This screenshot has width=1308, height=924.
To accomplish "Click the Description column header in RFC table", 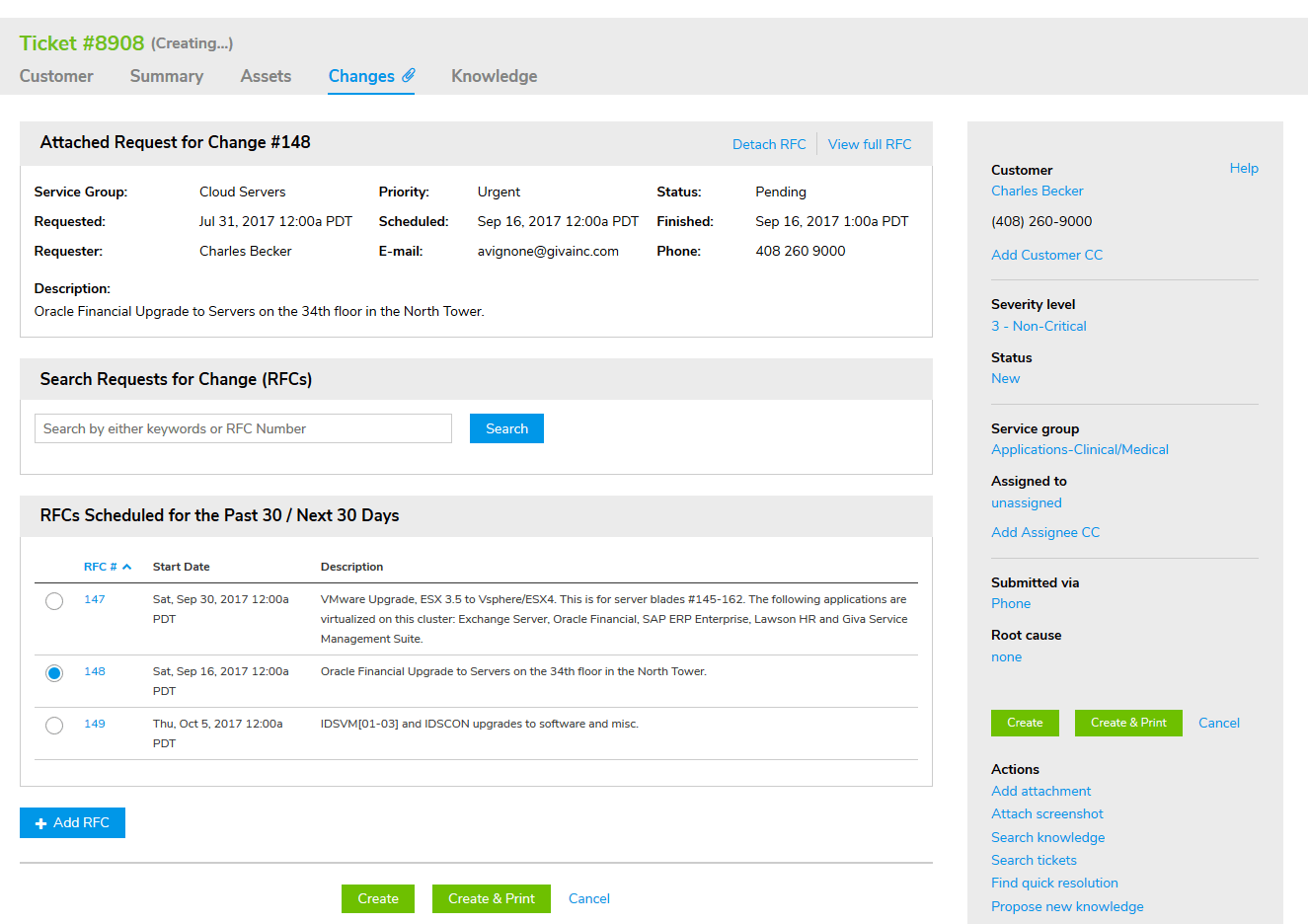I will pos(352,567).
